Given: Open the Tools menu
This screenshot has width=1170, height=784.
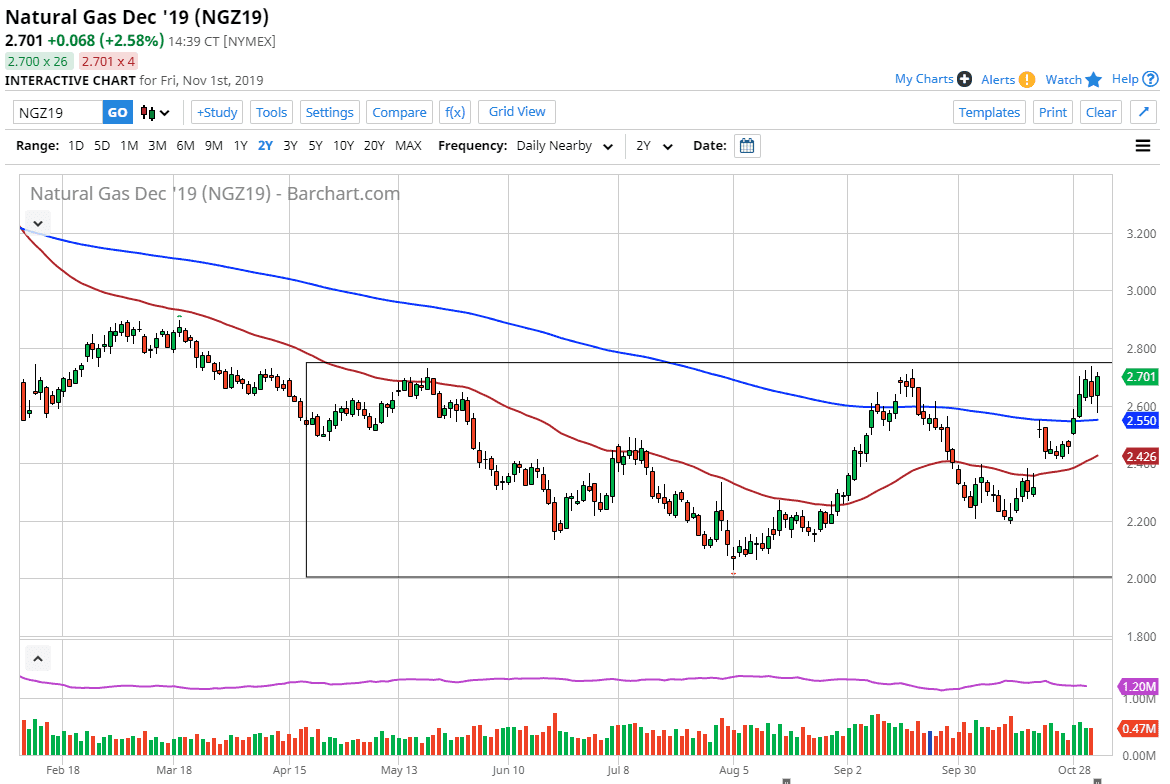Looking at the screenshot, I should [x=271, y=112].
